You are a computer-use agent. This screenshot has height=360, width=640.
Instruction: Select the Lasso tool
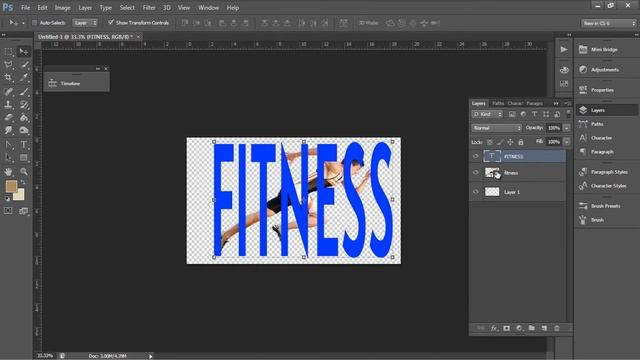coord(8,64)
